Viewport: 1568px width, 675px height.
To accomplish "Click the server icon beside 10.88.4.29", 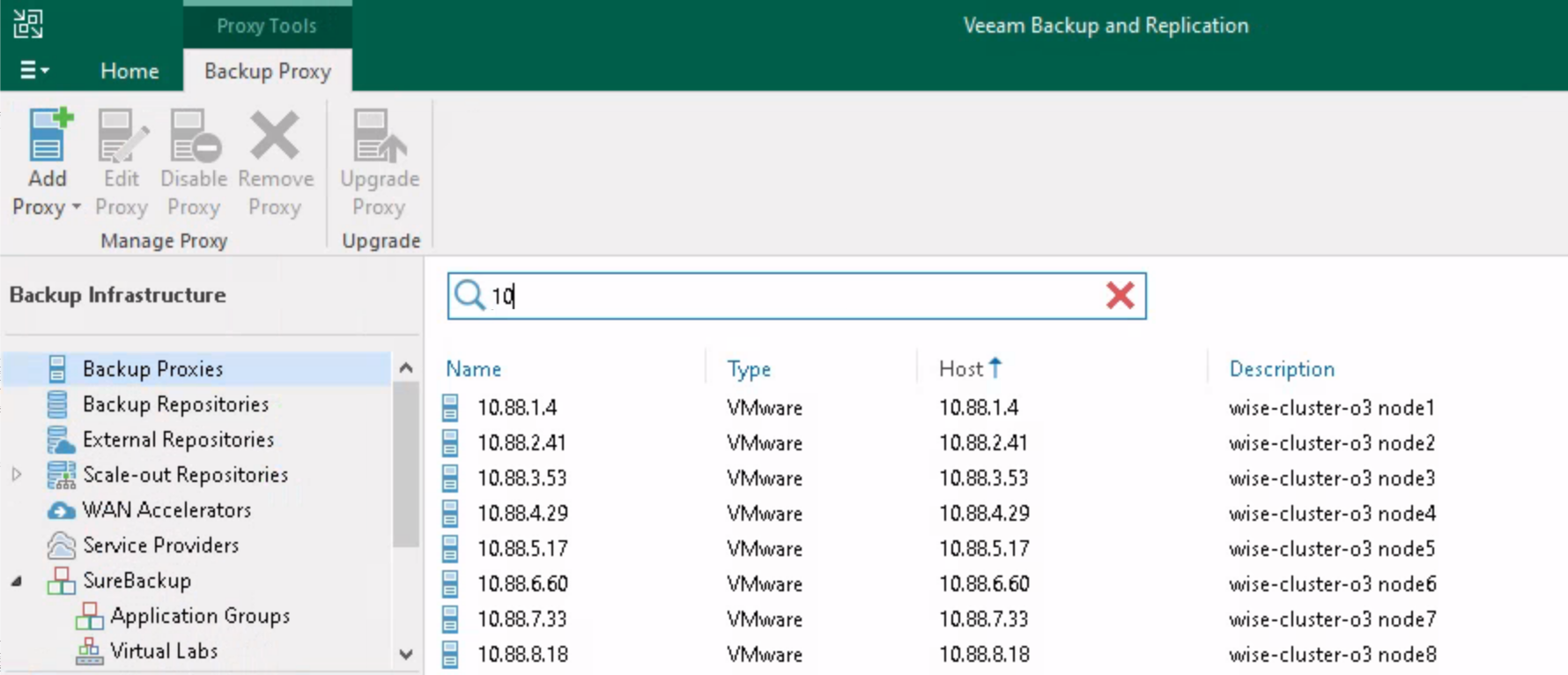I will point(450,513).
